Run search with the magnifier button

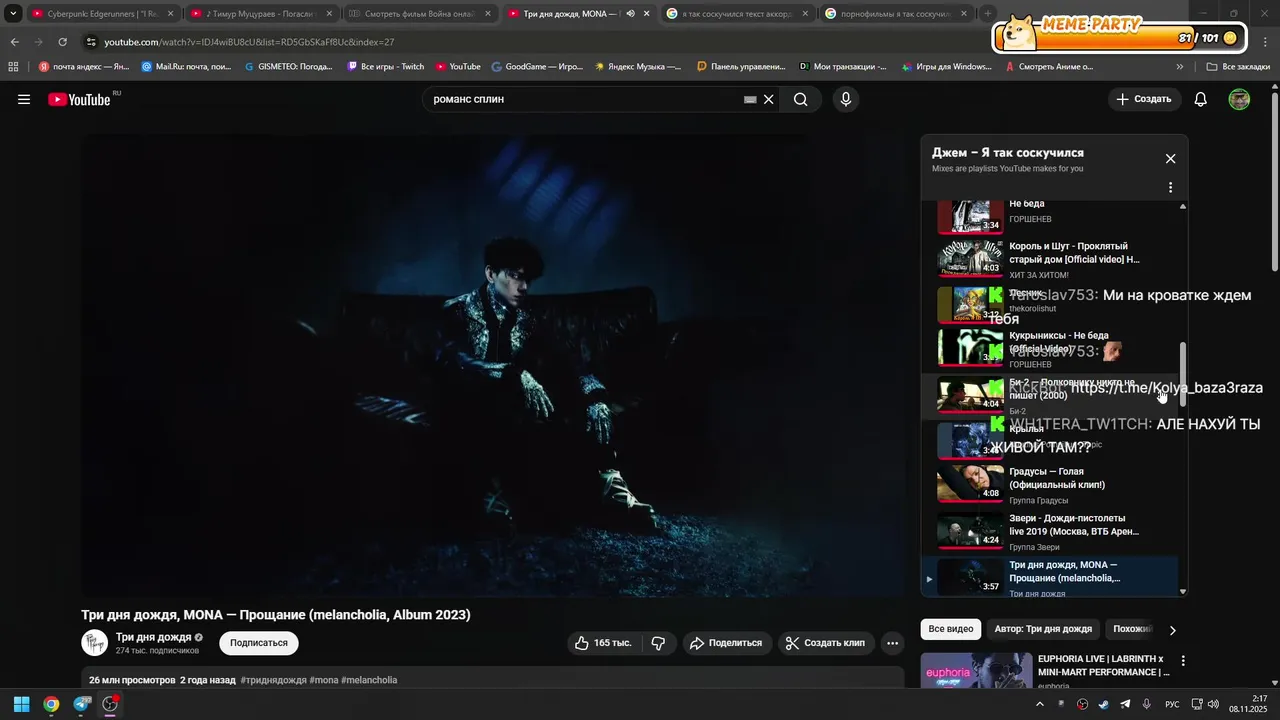click(800, 99)
